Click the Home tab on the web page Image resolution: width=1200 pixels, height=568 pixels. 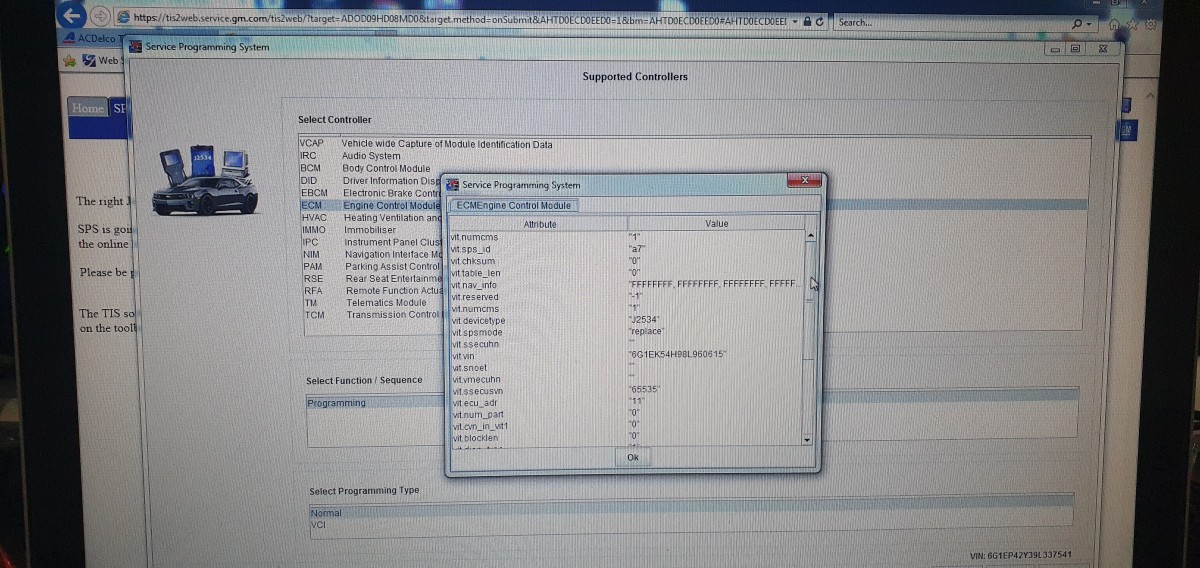point(87,108)
